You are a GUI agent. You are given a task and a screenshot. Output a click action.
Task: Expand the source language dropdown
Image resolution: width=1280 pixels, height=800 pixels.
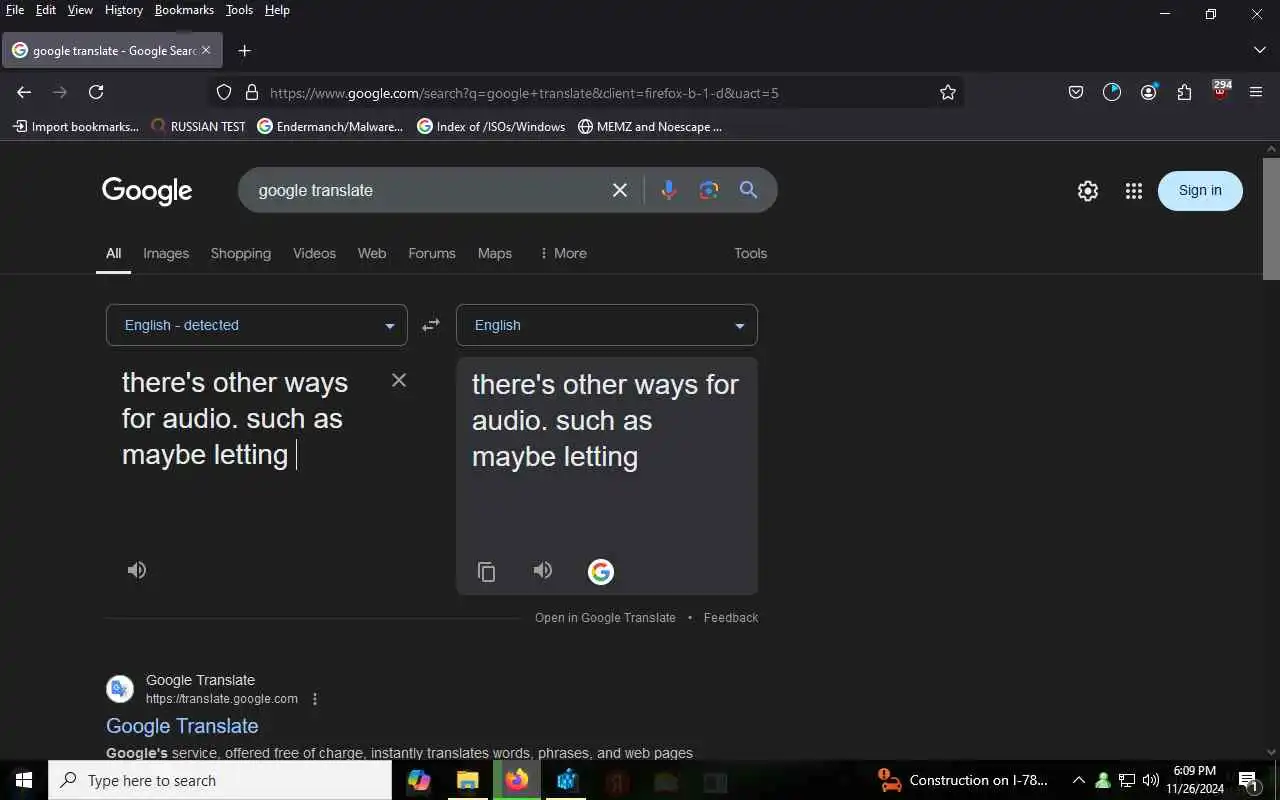tap(257, 325)
